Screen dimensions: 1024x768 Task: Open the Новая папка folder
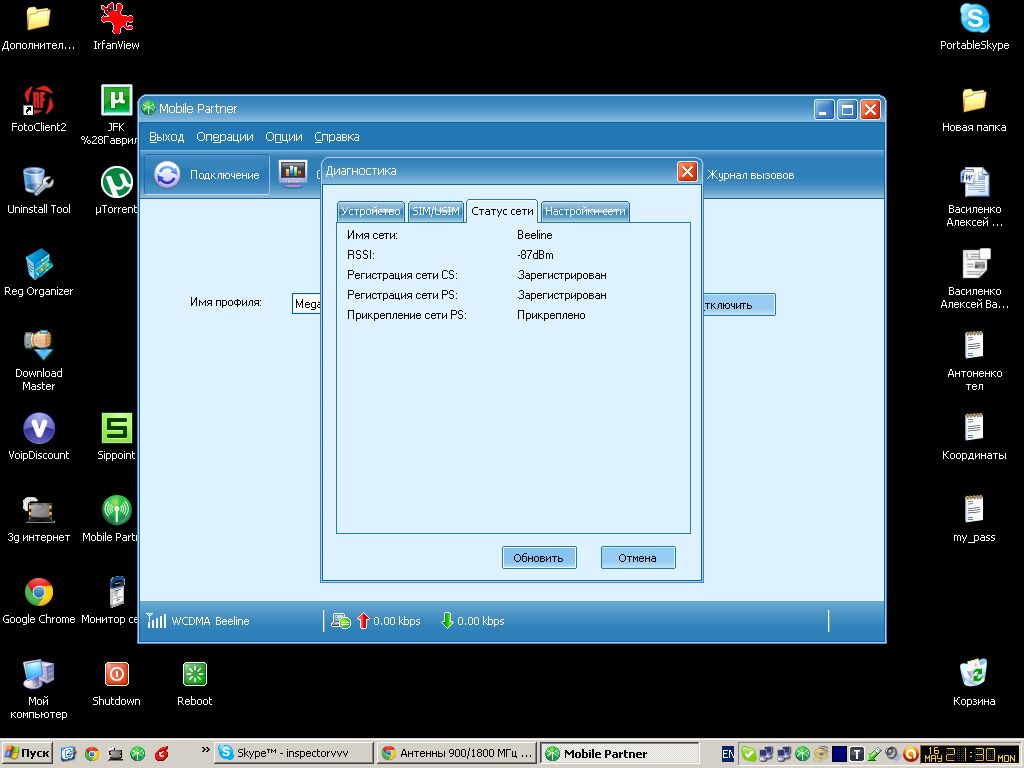(x=974, y=108)
